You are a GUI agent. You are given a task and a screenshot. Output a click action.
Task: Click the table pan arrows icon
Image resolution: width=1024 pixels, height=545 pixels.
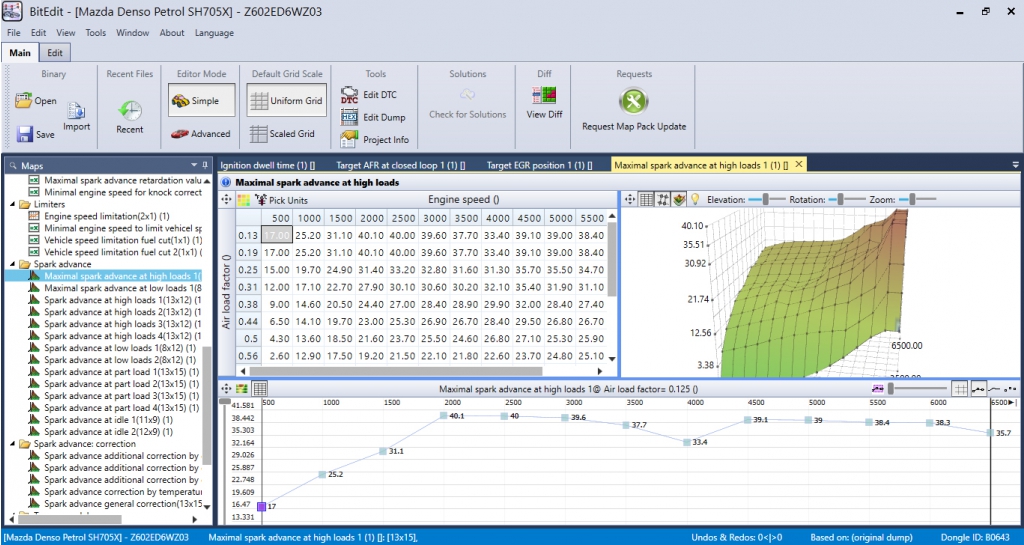tap(226, 200)
